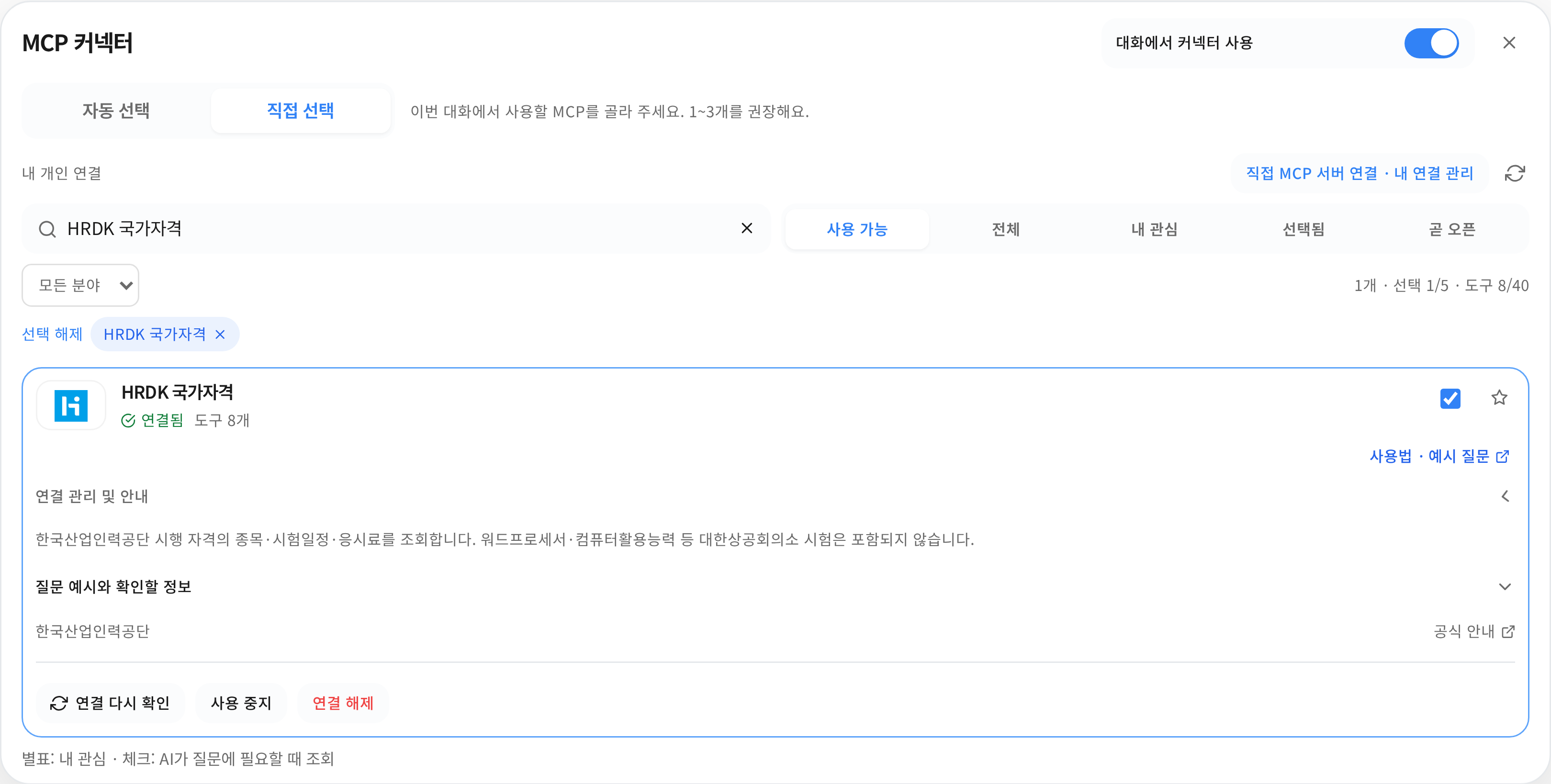Image resolution: width=1551 pixels, height=784 pixels.
Task: Show the 전체 filter tab
Action: pyautogui.click(x=1005, y=229)
